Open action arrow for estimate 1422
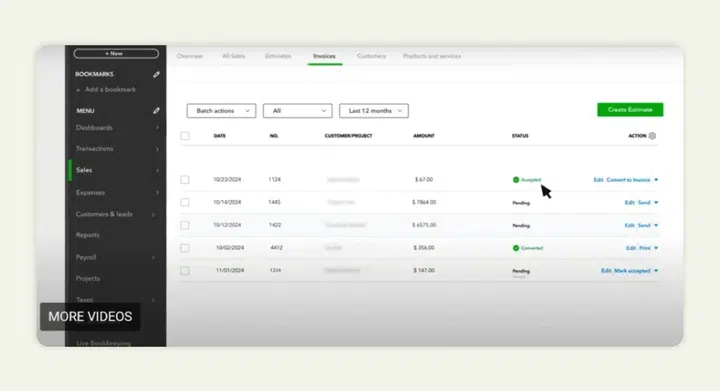720x391 pixels. 656,225
